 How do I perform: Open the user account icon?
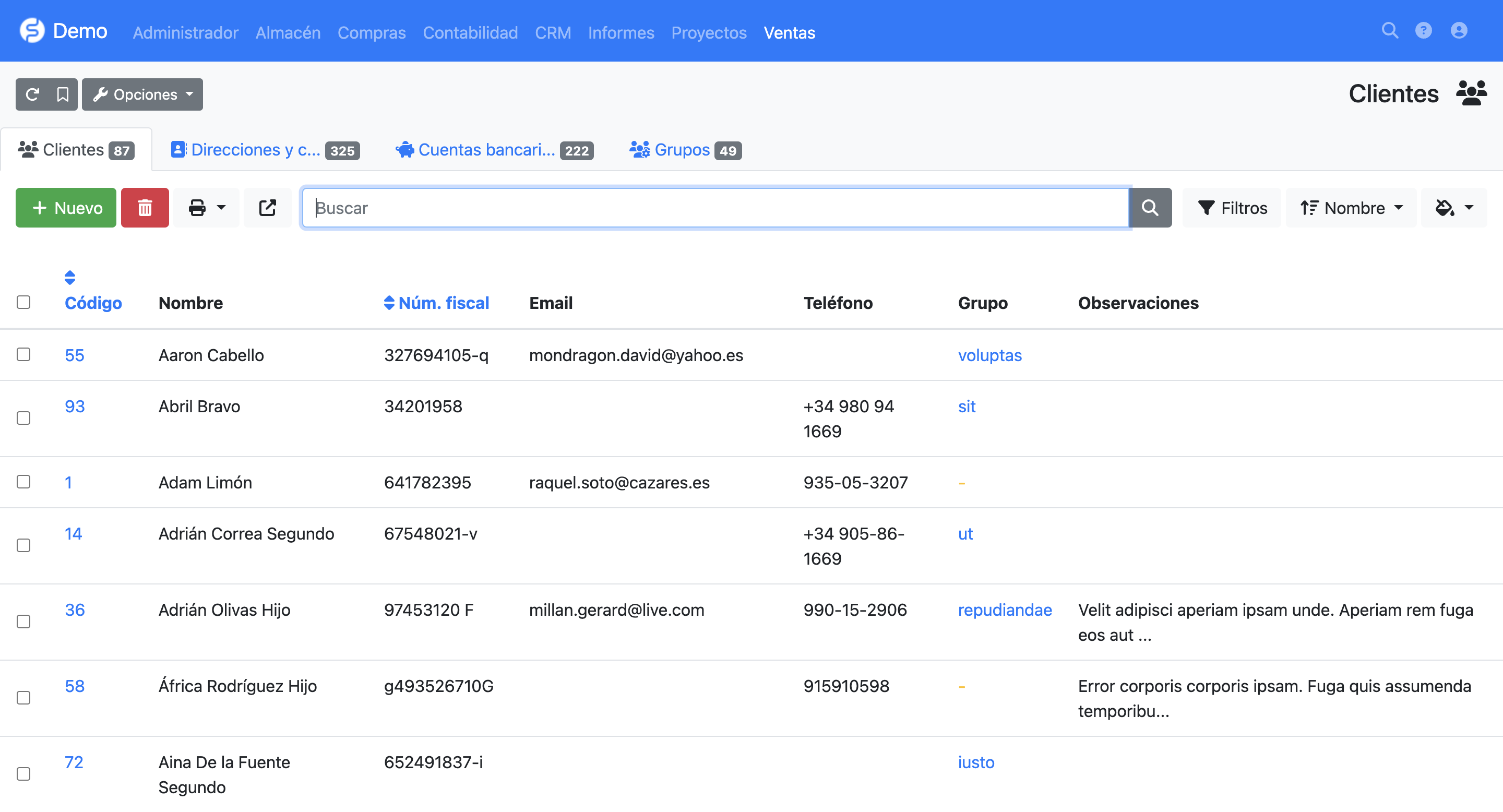1459,30
